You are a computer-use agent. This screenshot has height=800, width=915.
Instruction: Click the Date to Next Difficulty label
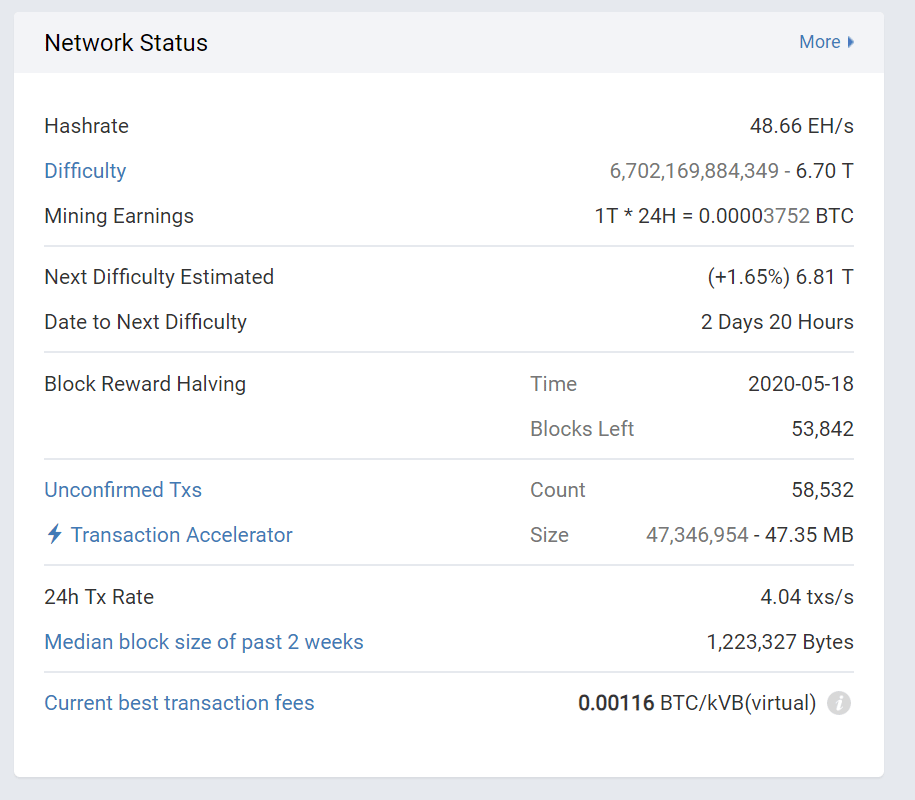pos(145,322)
